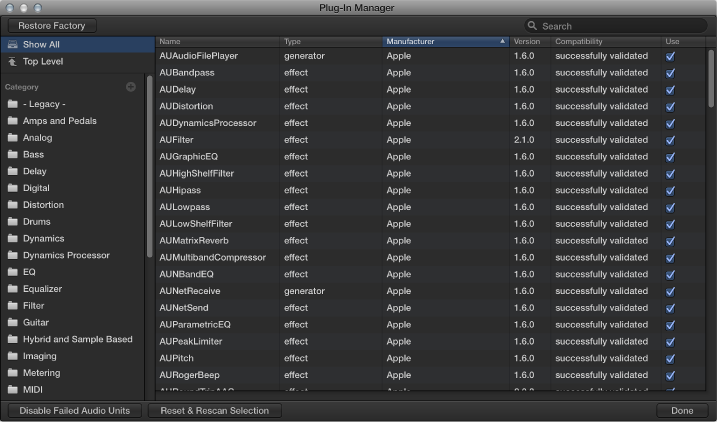The image size is (718, 422).
Task: Sort by the Manufacturer column header
Action: (x=446, y=41)
